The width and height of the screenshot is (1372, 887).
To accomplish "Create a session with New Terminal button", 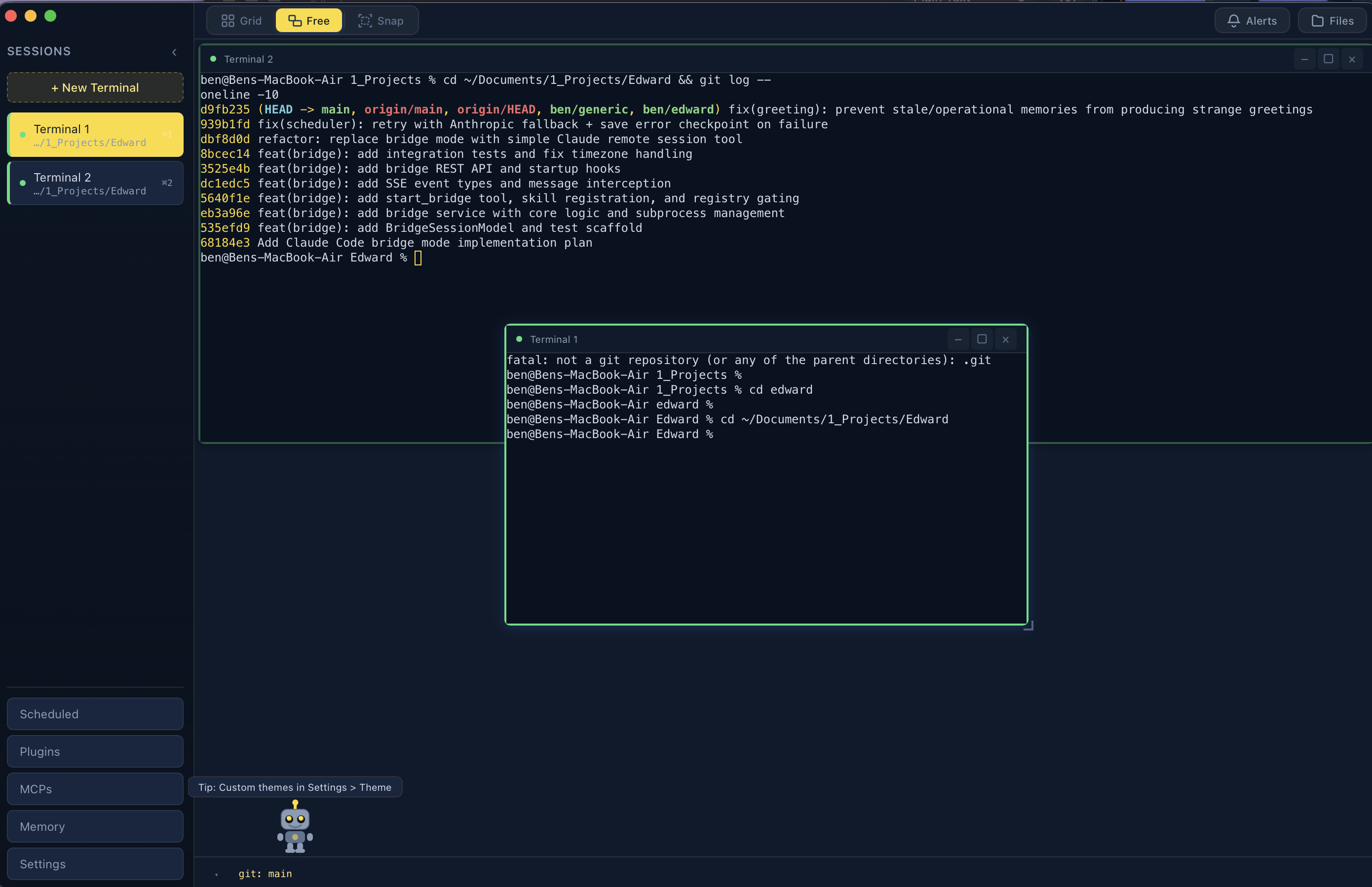I will (95, 87).
